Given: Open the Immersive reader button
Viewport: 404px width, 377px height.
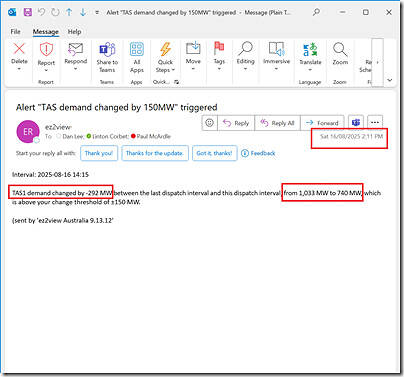Looking at the screenshot, I should tap(277, 49).
